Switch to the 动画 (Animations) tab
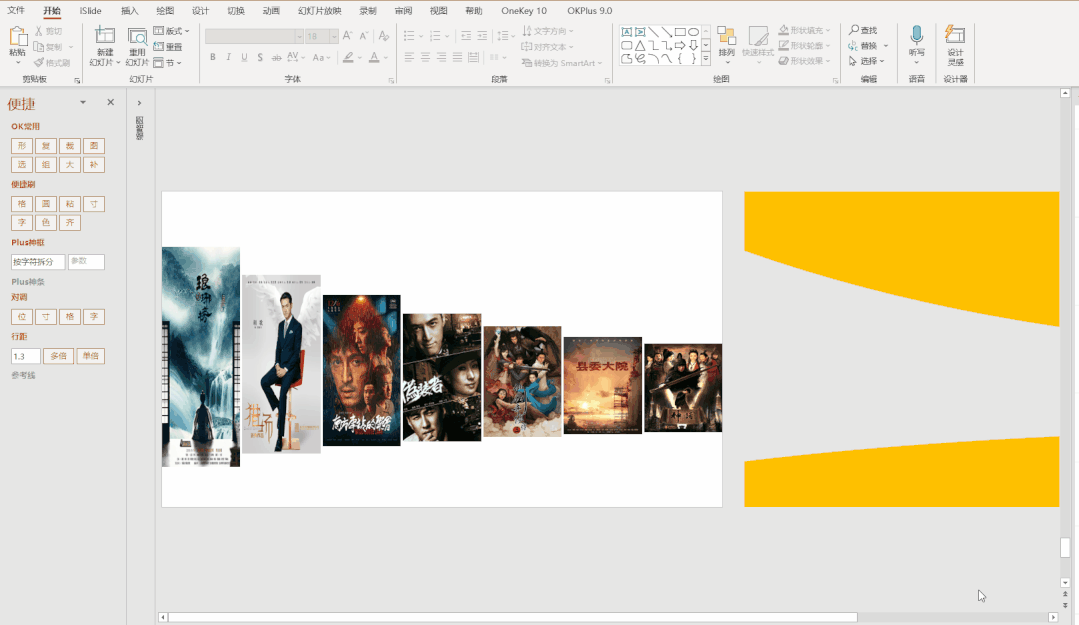This screenshot has width=1079, height=625. tap(271, 10)
